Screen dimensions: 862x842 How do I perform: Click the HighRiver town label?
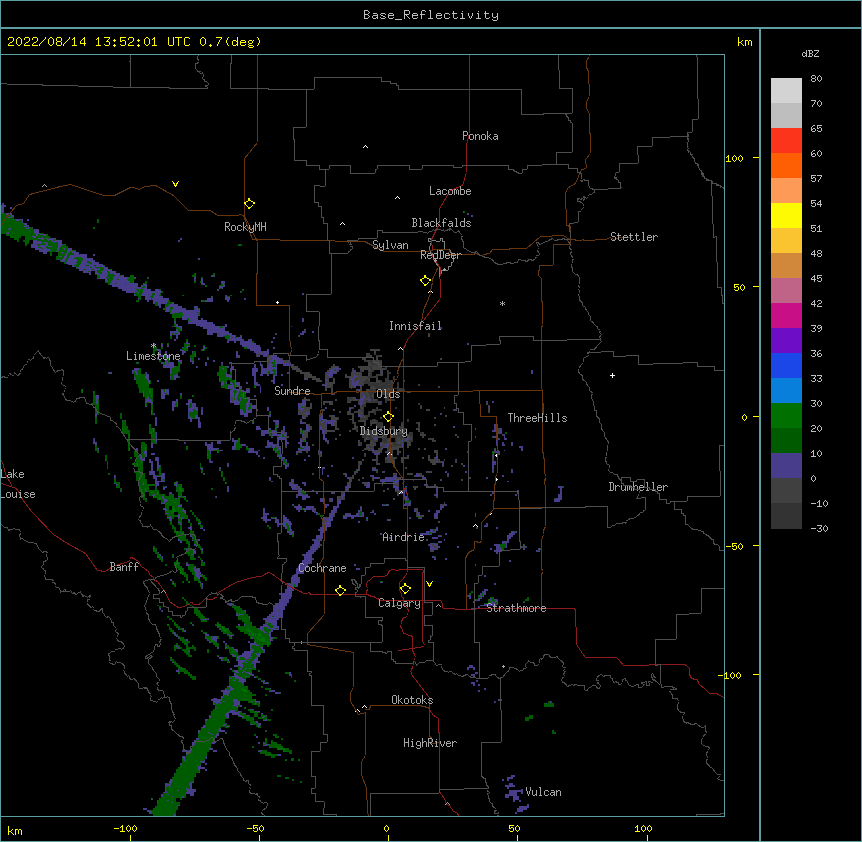[x=430, y=743]
